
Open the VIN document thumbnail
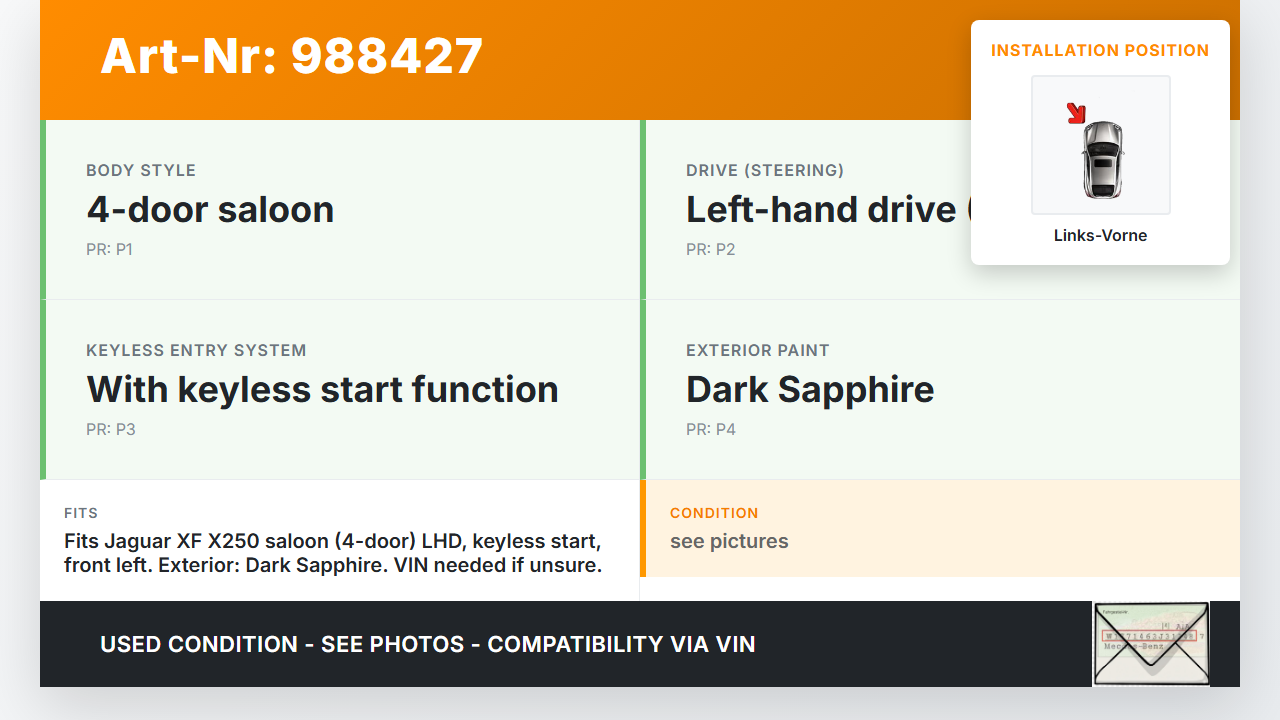click(1151, 644)
